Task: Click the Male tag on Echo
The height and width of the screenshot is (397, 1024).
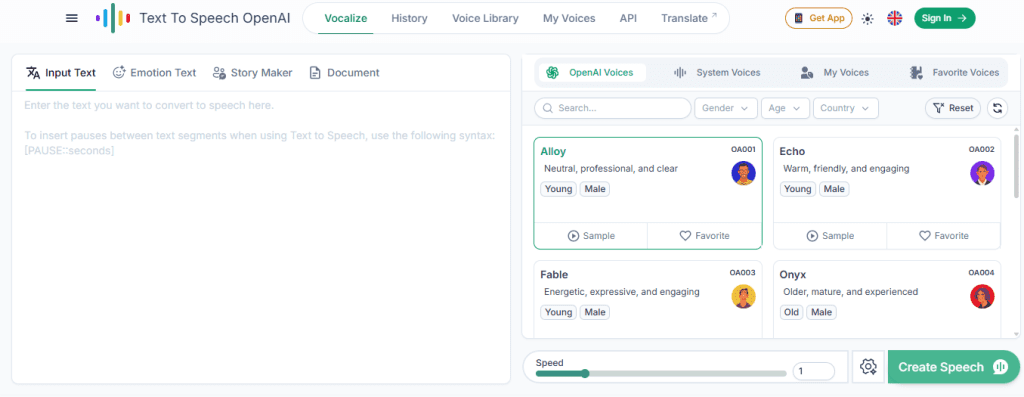Action: point(834,189)
